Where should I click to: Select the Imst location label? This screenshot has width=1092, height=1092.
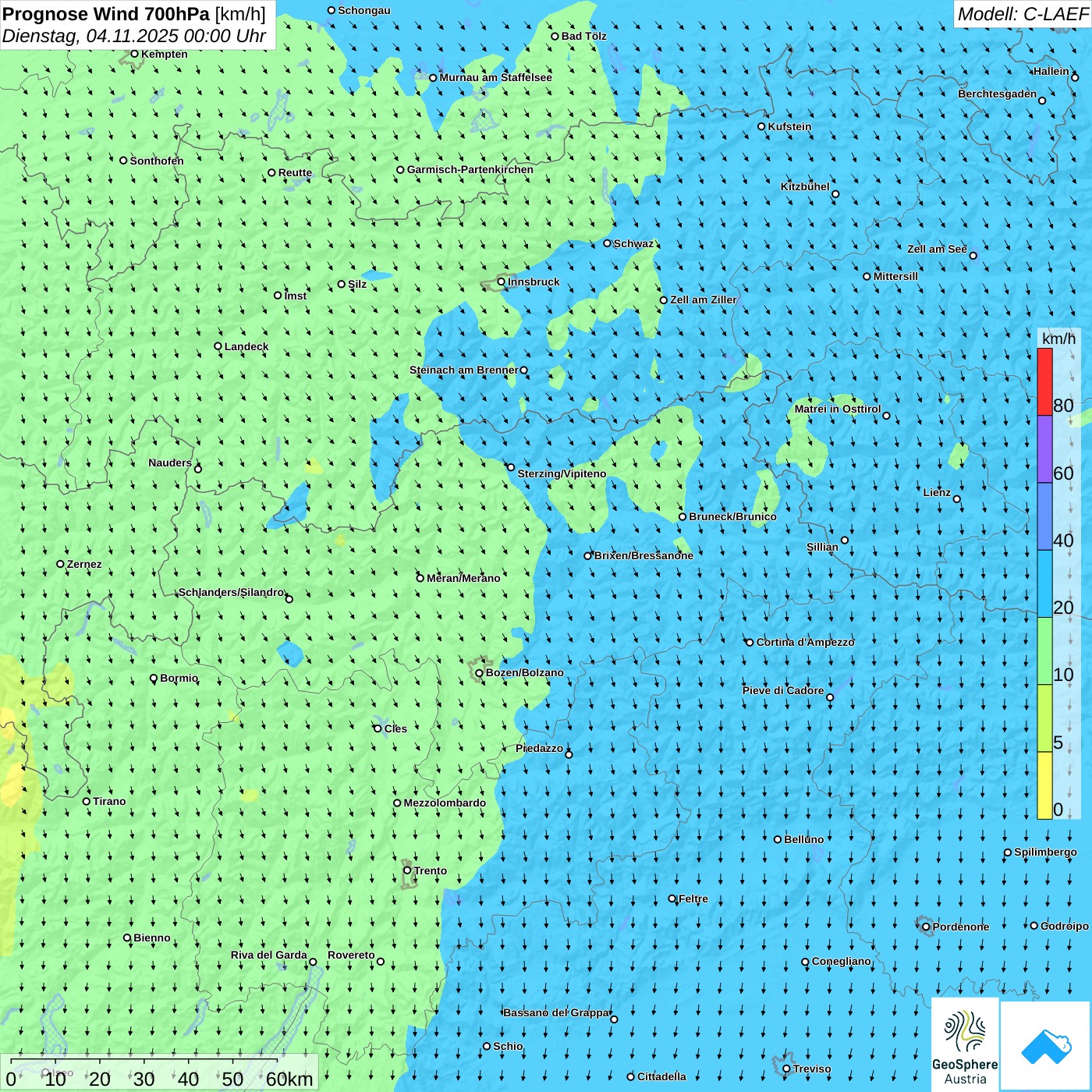coord(295,296)
